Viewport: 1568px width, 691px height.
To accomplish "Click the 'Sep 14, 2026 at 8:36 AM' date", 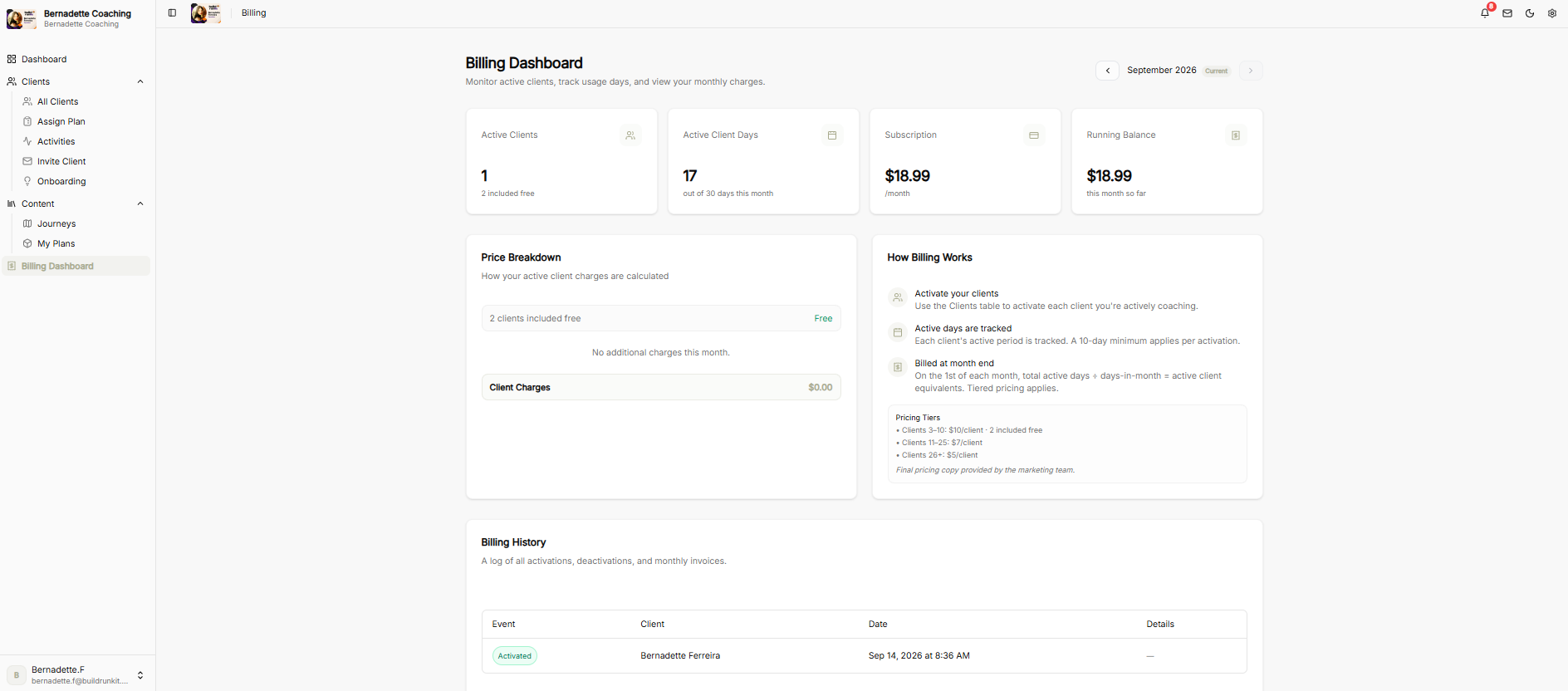I will coord(919,656).
